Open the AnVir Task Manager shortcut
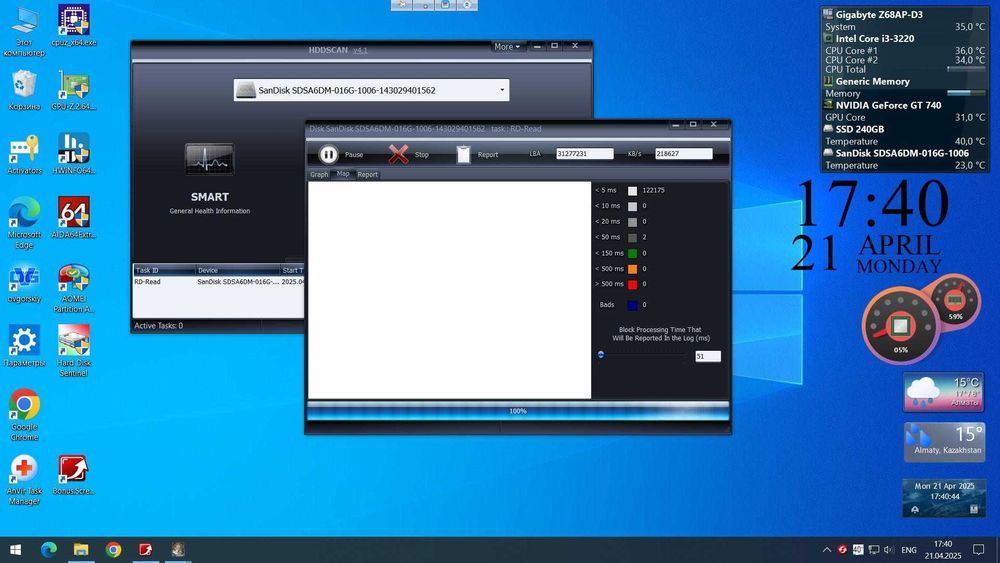1000x563 pixels. 24,479
